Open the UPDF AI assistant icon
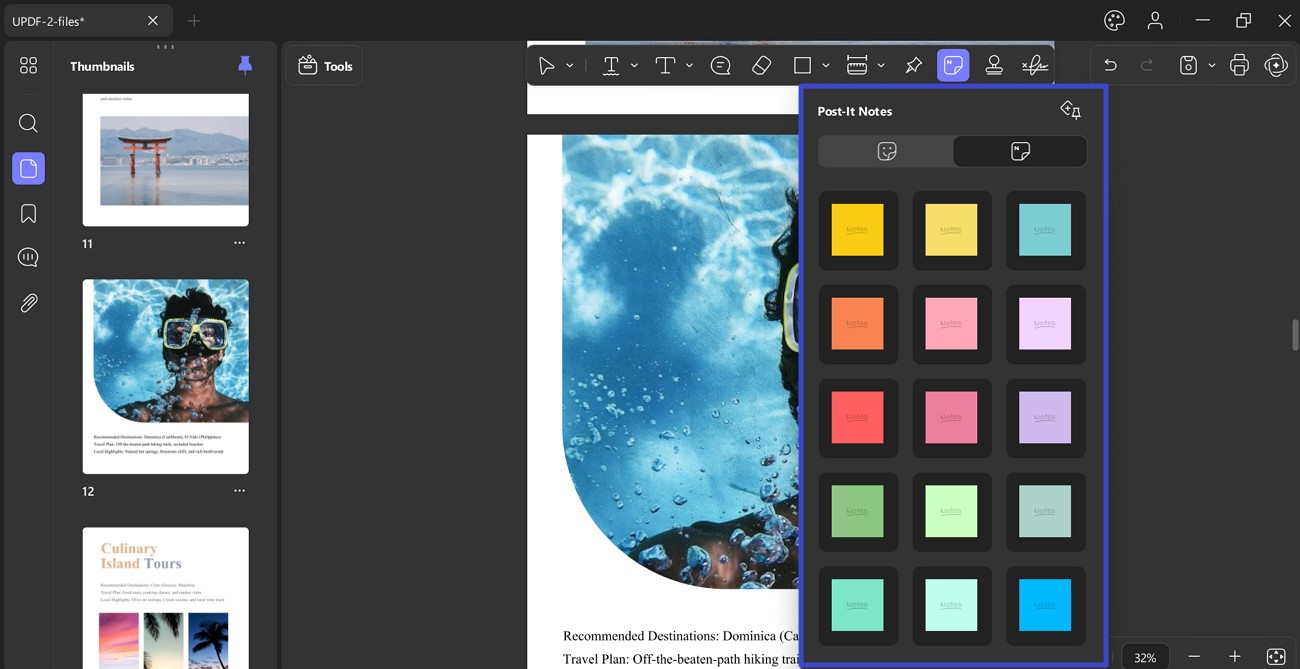1300x669 pixels. point(1276,66)
